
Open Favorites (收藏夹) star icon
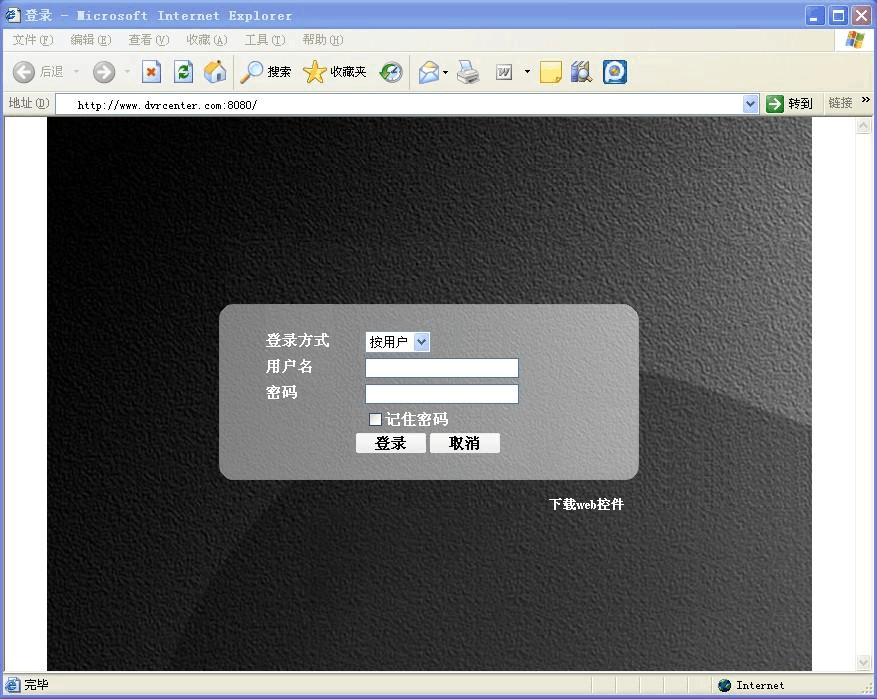coord(335,72)
